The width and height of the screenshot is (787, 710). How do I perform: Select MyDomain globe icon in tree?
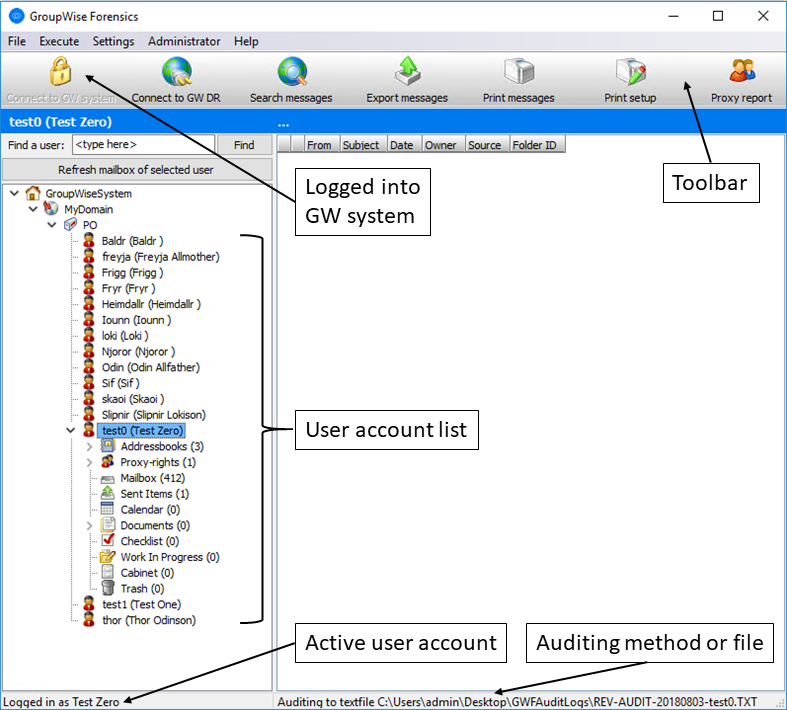pos(51,208)
